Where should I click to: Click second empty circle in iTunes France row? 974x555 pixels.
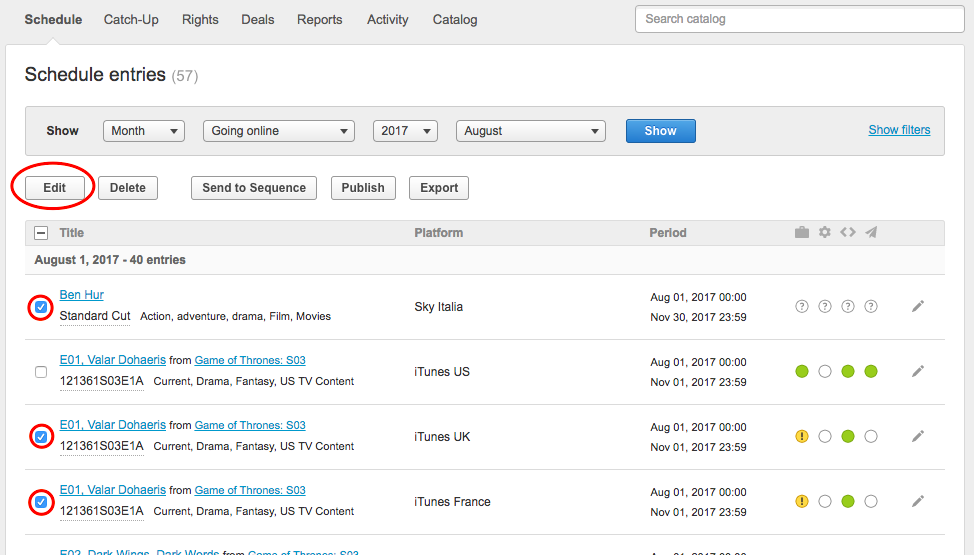coord(825,501)
